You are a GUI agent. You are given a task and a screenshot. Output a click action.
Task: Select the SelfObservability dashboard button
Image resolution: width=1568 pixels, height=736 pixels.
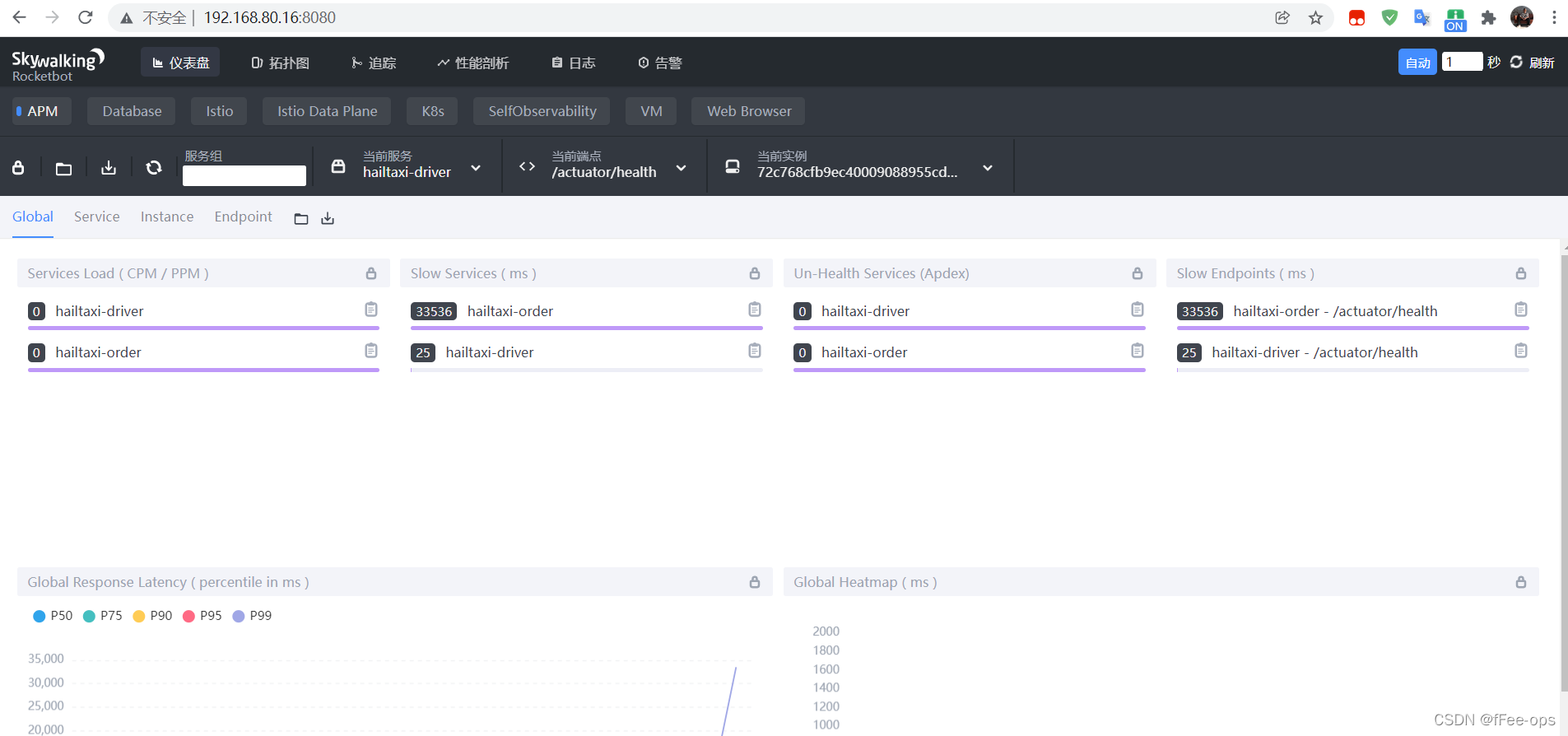[x=542, y=111]
